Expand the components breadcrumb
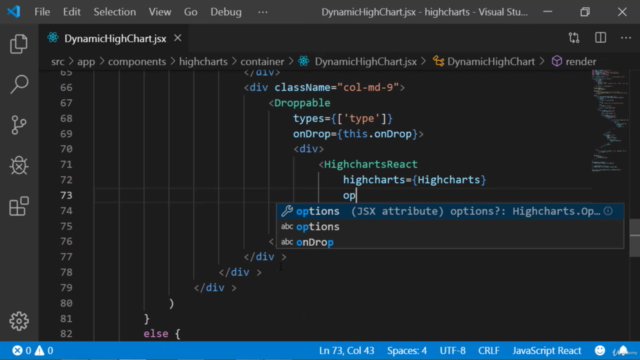 click(137, 62)
